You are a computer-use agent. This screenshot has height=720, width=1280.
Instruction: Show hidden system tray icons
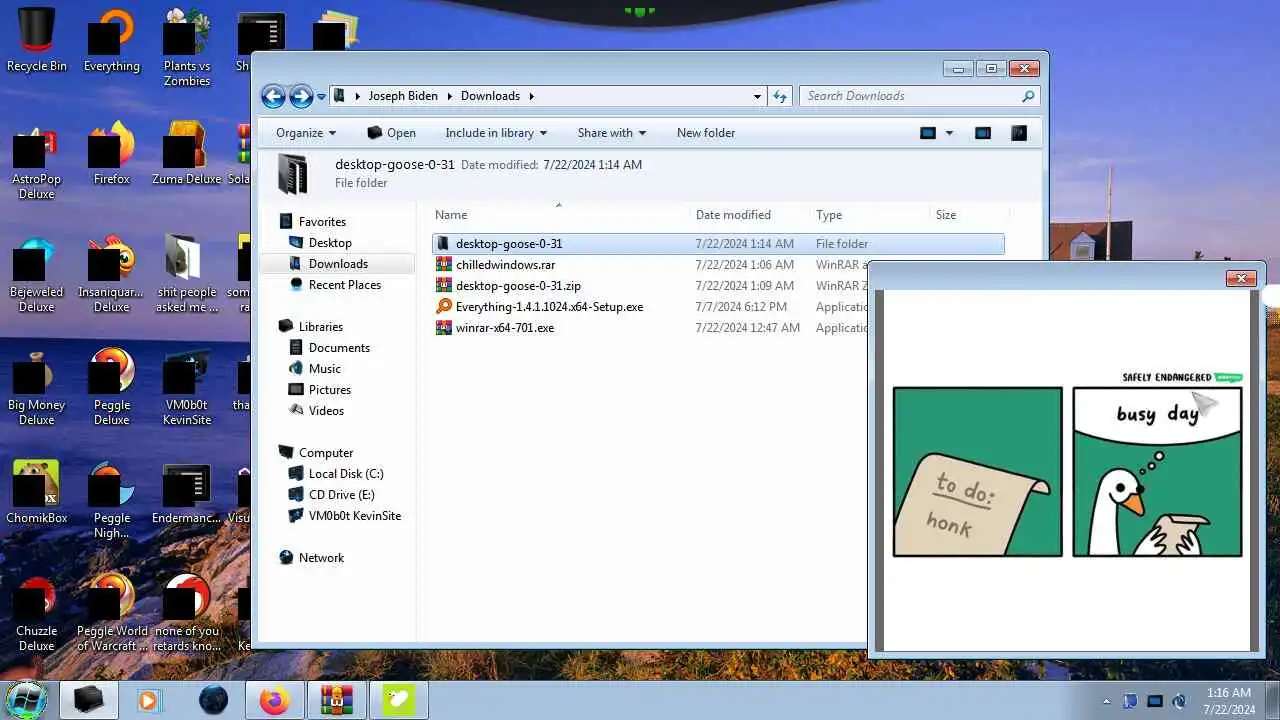coord(1106,701)
